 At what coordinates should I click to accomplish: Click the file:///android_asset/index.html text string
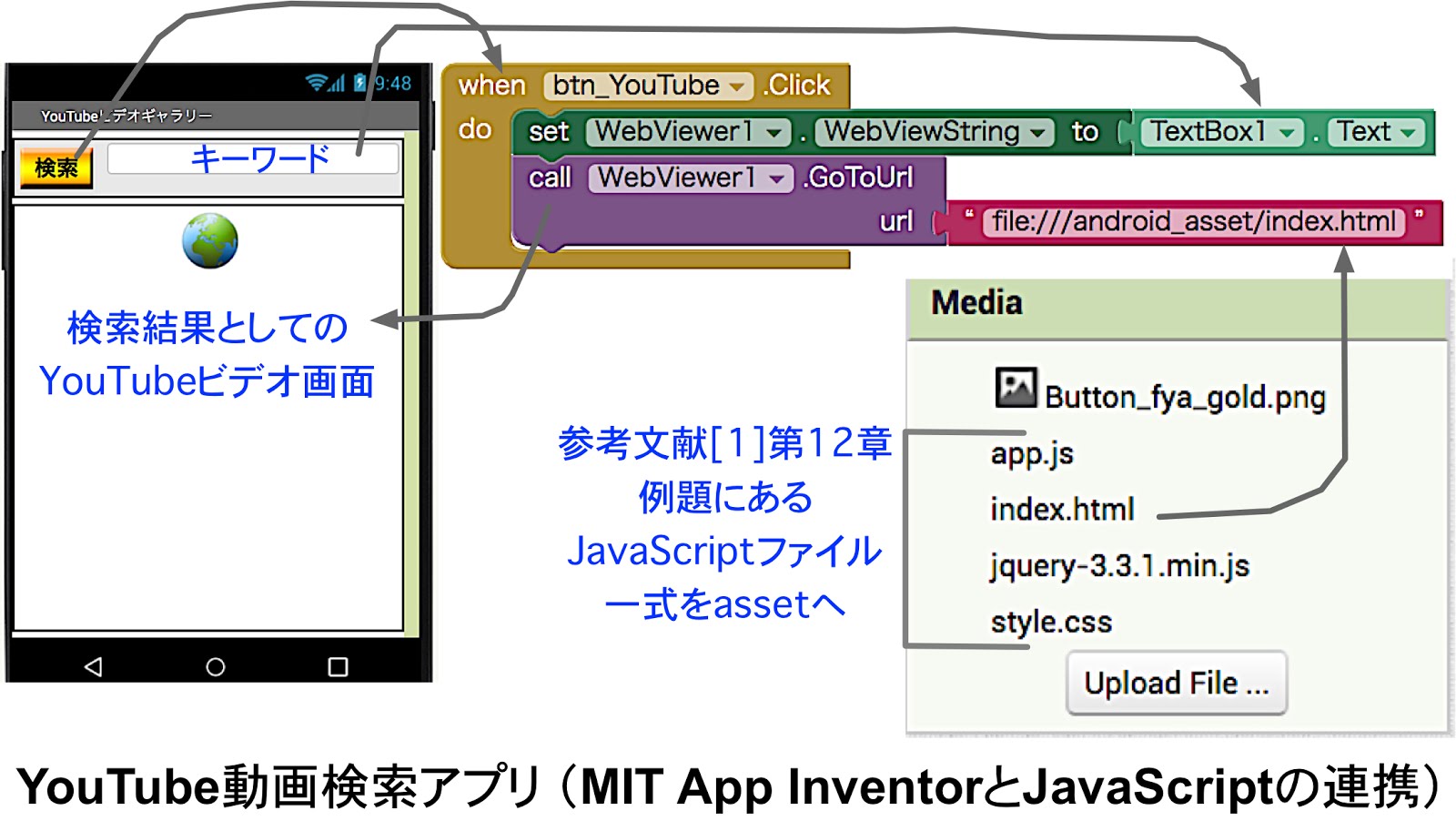coord(1193,222)
